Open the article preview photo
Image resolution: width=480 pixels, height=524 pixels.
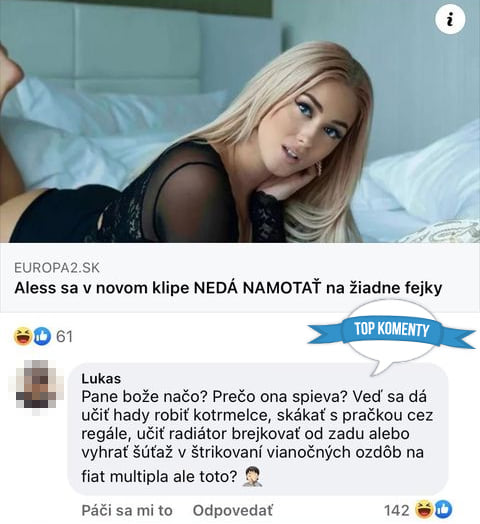point(240,121)
